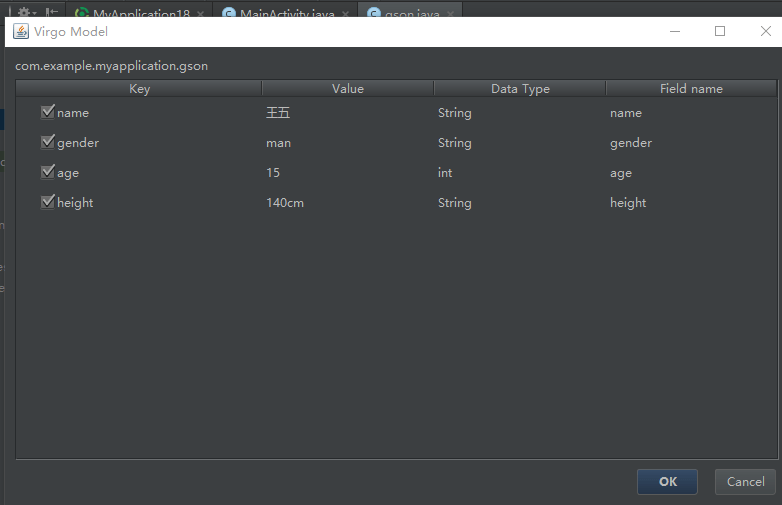Click the hide panel icon beside the gear

tap(52, 12)
